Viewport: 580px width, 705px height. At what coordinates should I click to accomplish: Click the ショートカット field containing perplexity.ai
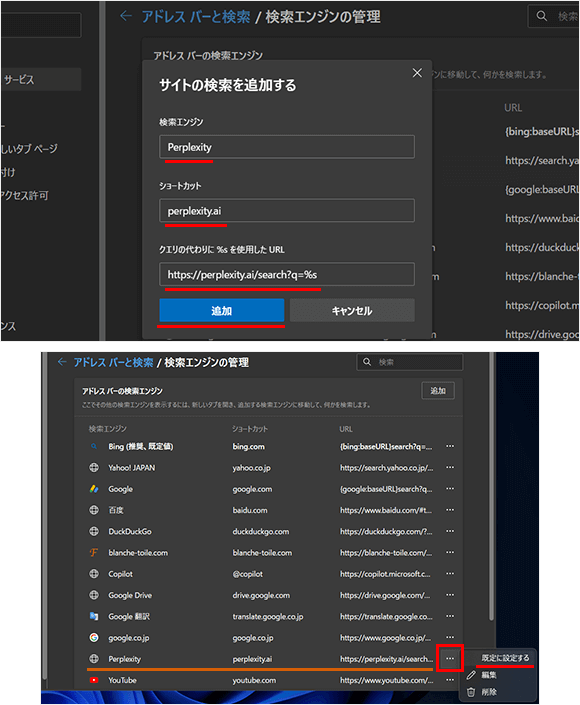[x=287, y=210]
